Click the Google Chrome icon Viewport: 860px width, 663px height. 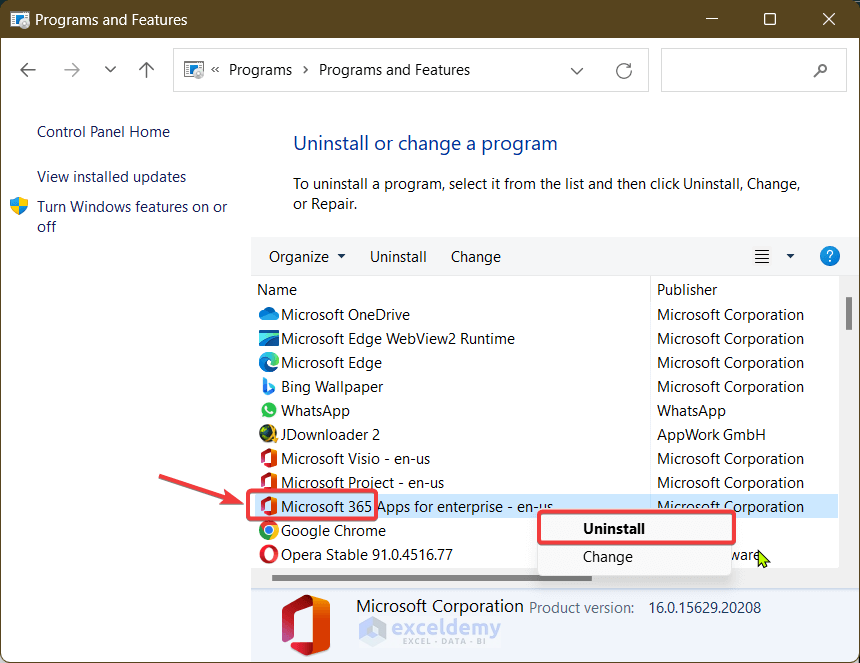click(x=268, y=531)
